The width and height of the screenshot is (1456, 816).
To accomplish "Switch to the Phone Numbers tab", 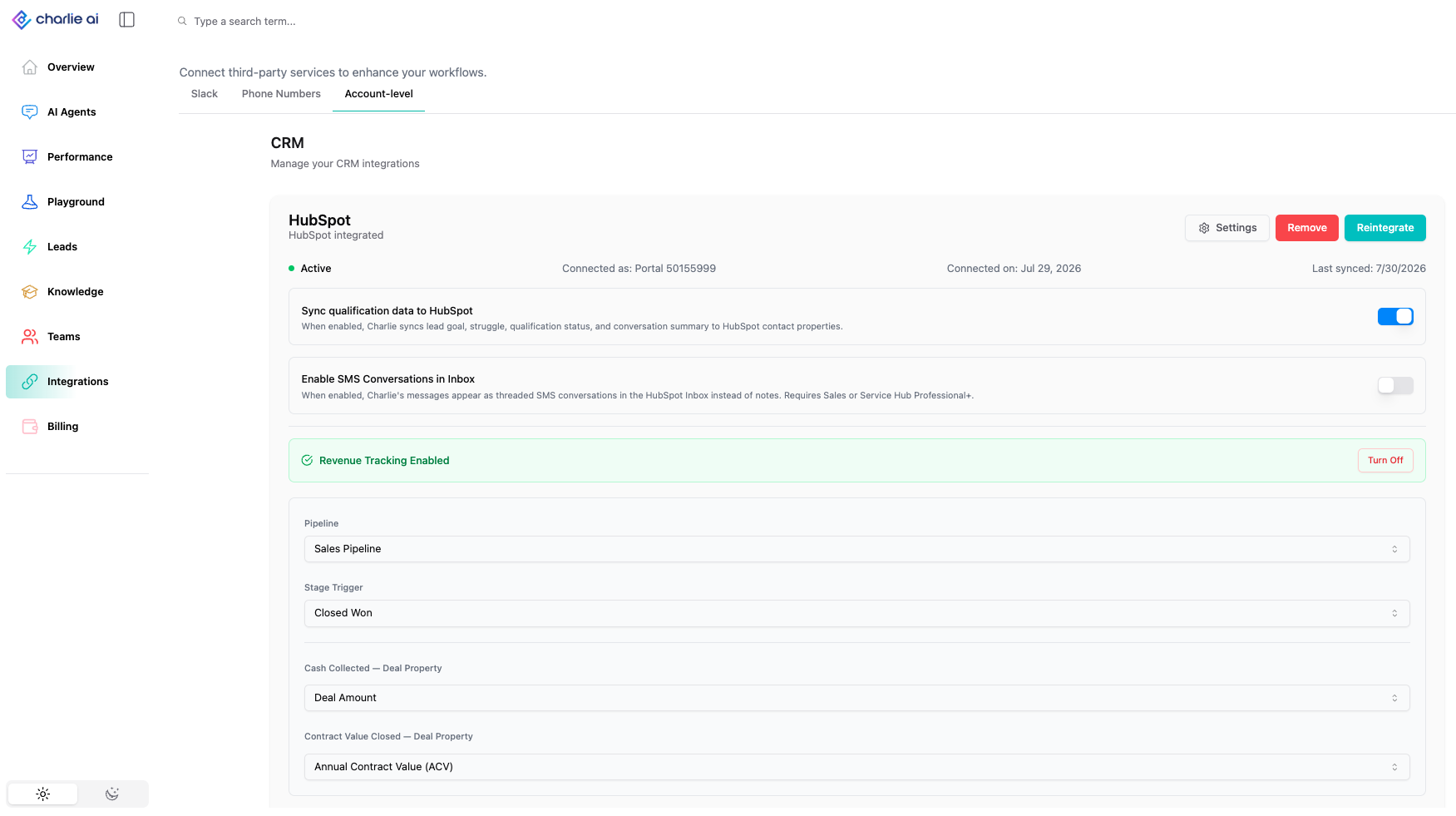I will [x=281, y=94].
